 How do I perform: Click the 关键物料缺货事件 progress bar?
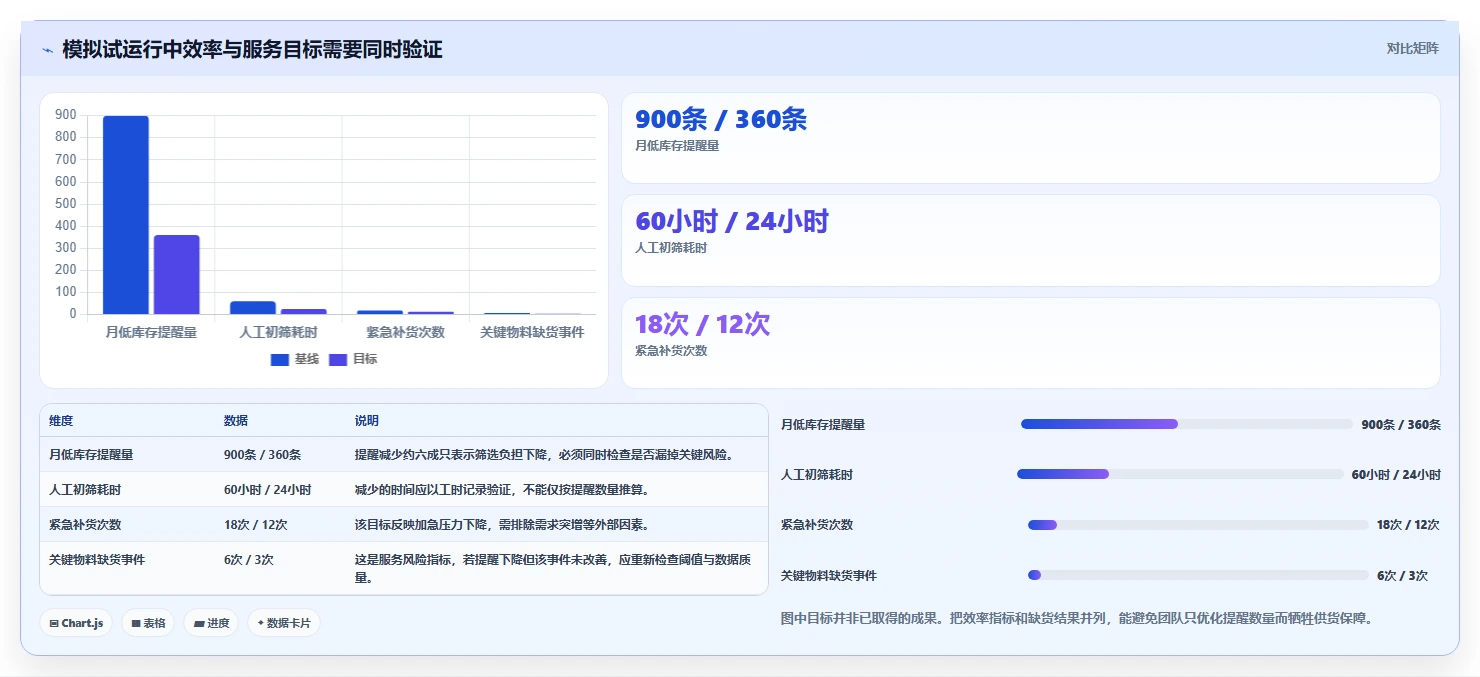1198,575
